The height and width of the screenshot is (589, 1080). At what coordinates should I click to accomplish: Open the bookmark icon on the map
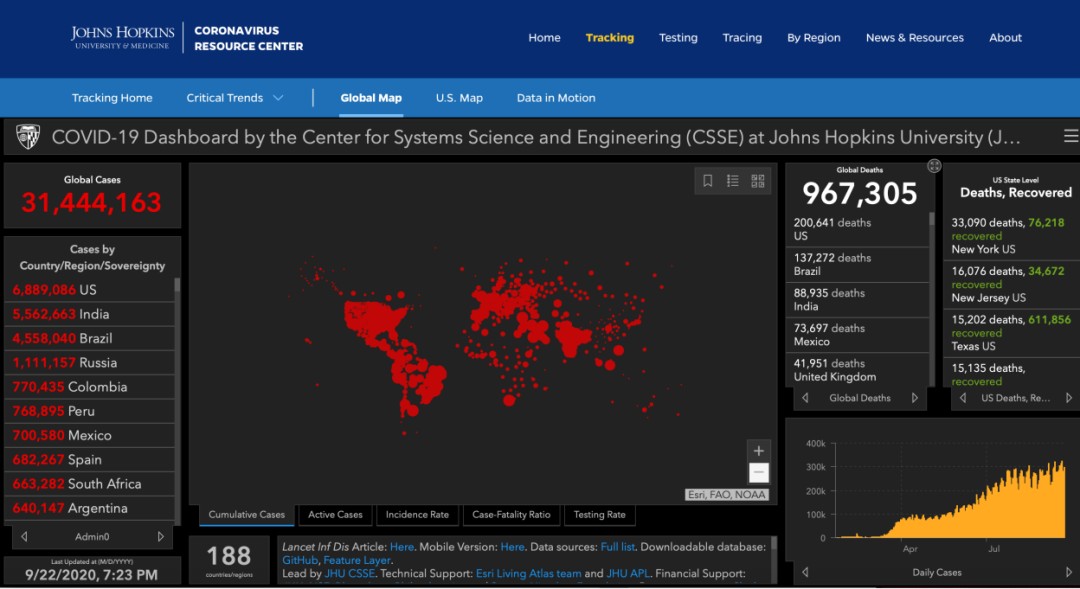707,180
